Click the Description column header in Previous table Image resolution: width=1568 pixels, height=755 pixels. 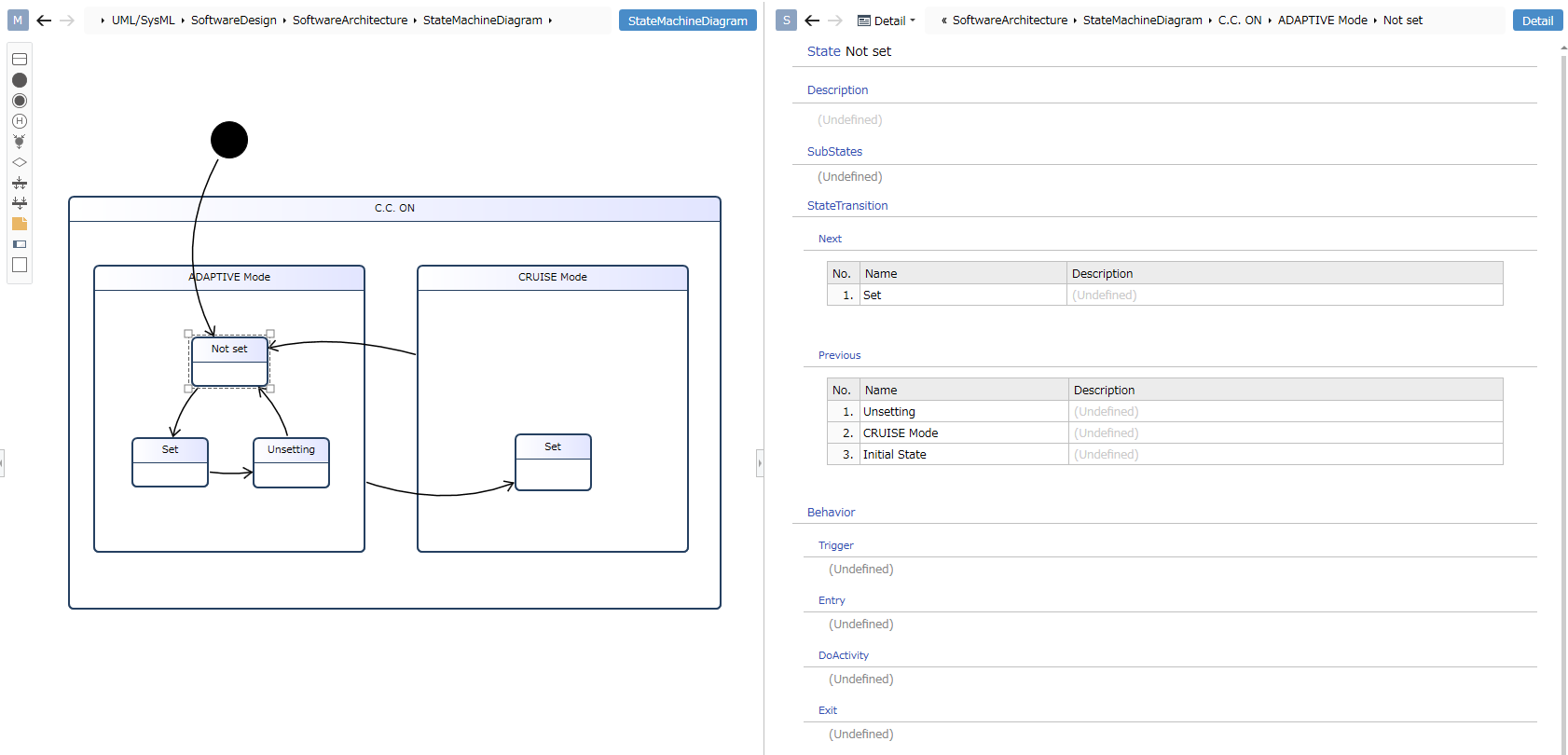[1286, 390]
